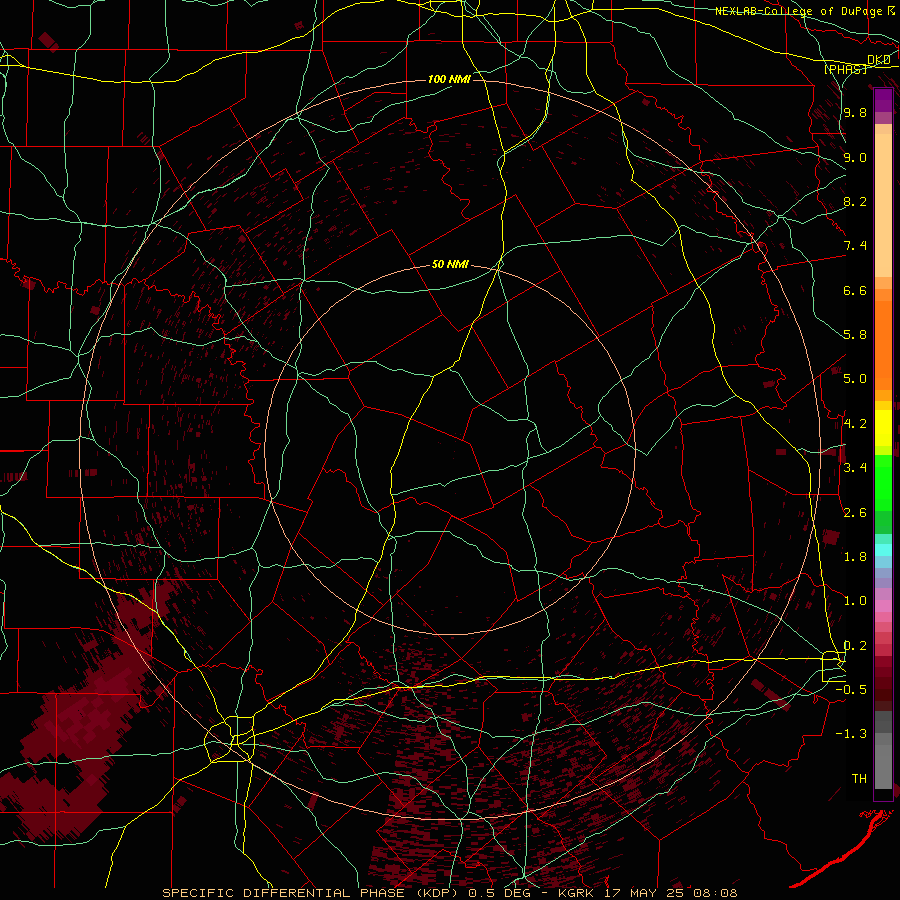Pick the cyan band in the color bar
Image resolution: width=900 pixels, height=900 pixels.
(x=883, y=550)
